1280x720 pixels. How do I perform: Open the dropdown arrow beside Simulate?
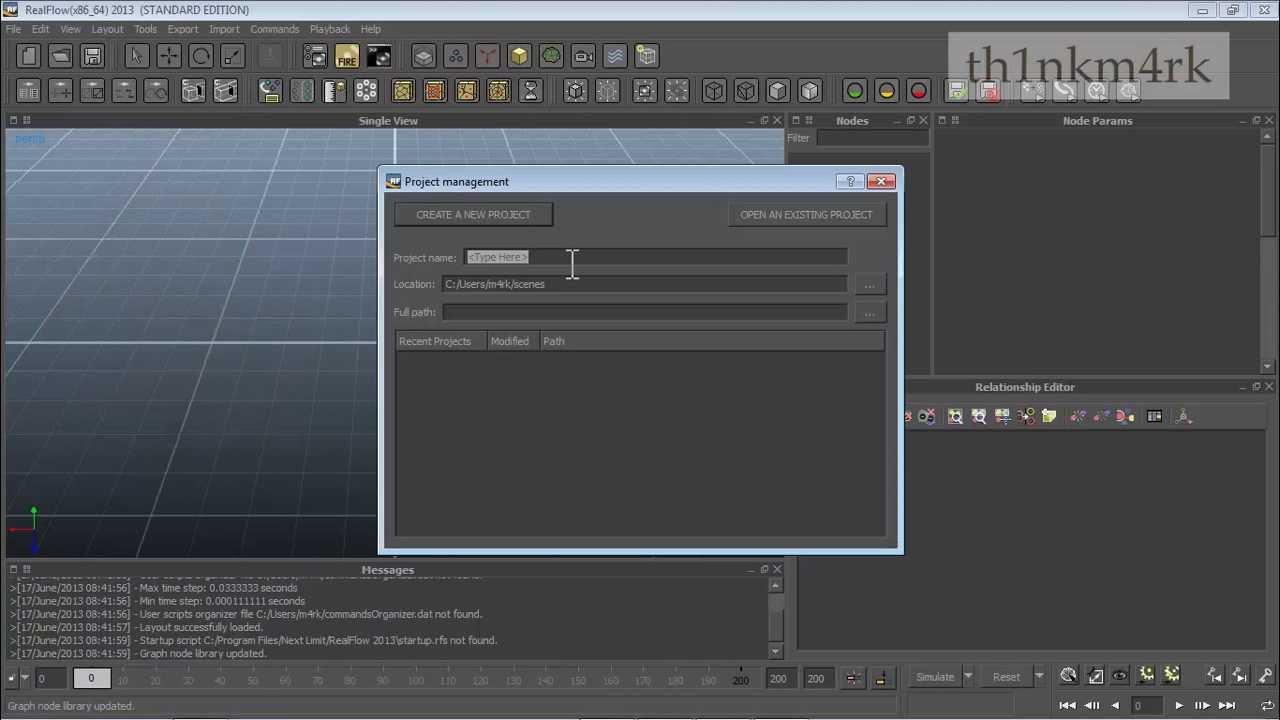coord(968,677)
